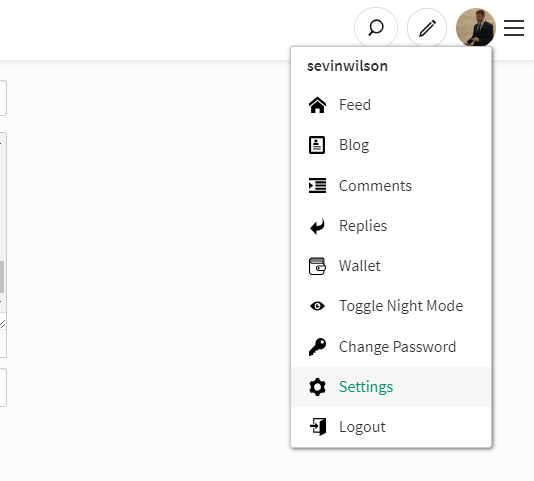Screen dimensions: 534x481
Task: Open the hamburger menu icon
Action: [x=514, y=28]
